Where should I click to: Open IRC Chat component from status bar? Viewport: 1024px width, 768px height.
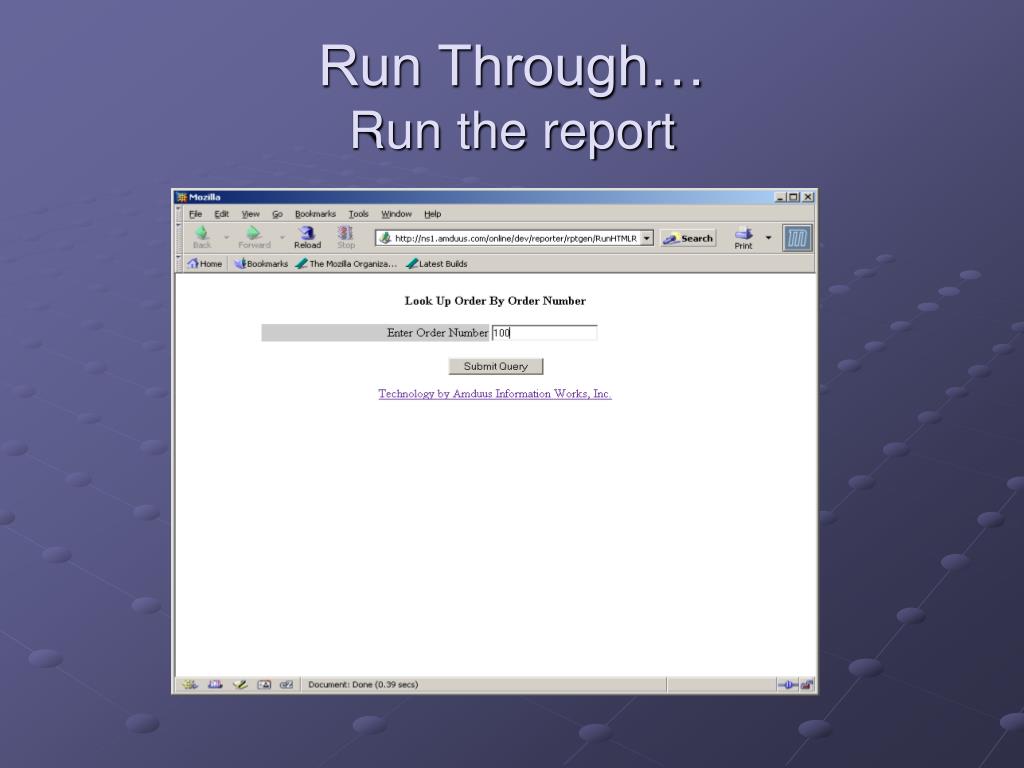coord(286,684)
